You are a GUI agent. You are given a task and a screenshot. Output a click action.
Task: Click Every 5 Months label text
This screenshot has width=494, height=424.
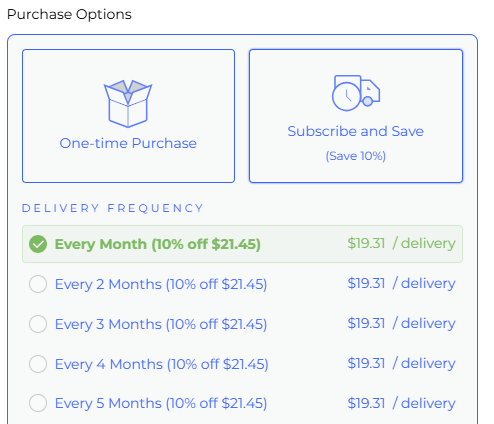click(161, 403)
